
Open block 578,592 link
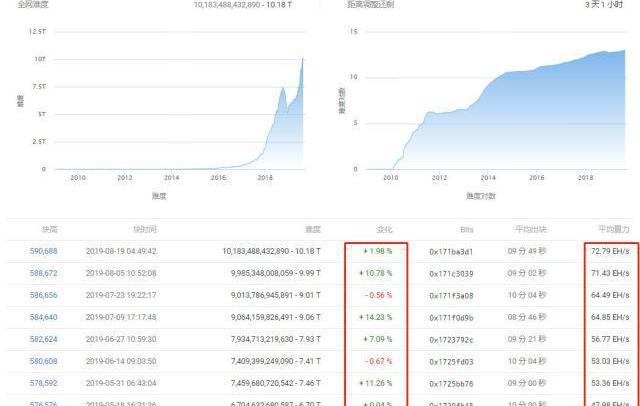[43, 383]
